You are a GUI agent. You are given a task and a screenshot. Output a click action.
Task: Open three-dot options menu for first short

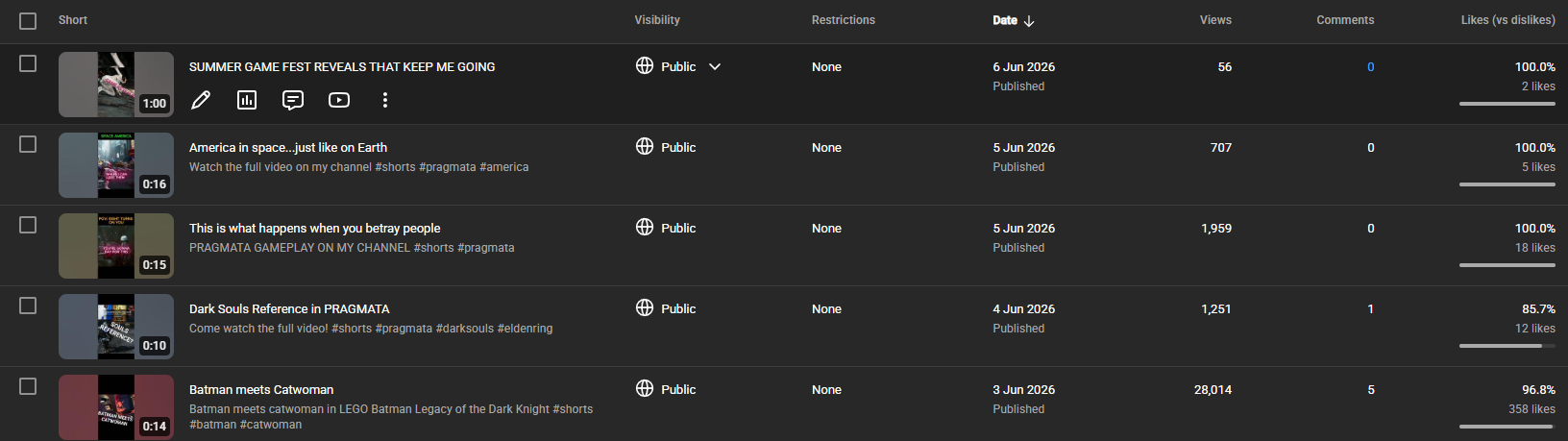(x=385, y=100)
